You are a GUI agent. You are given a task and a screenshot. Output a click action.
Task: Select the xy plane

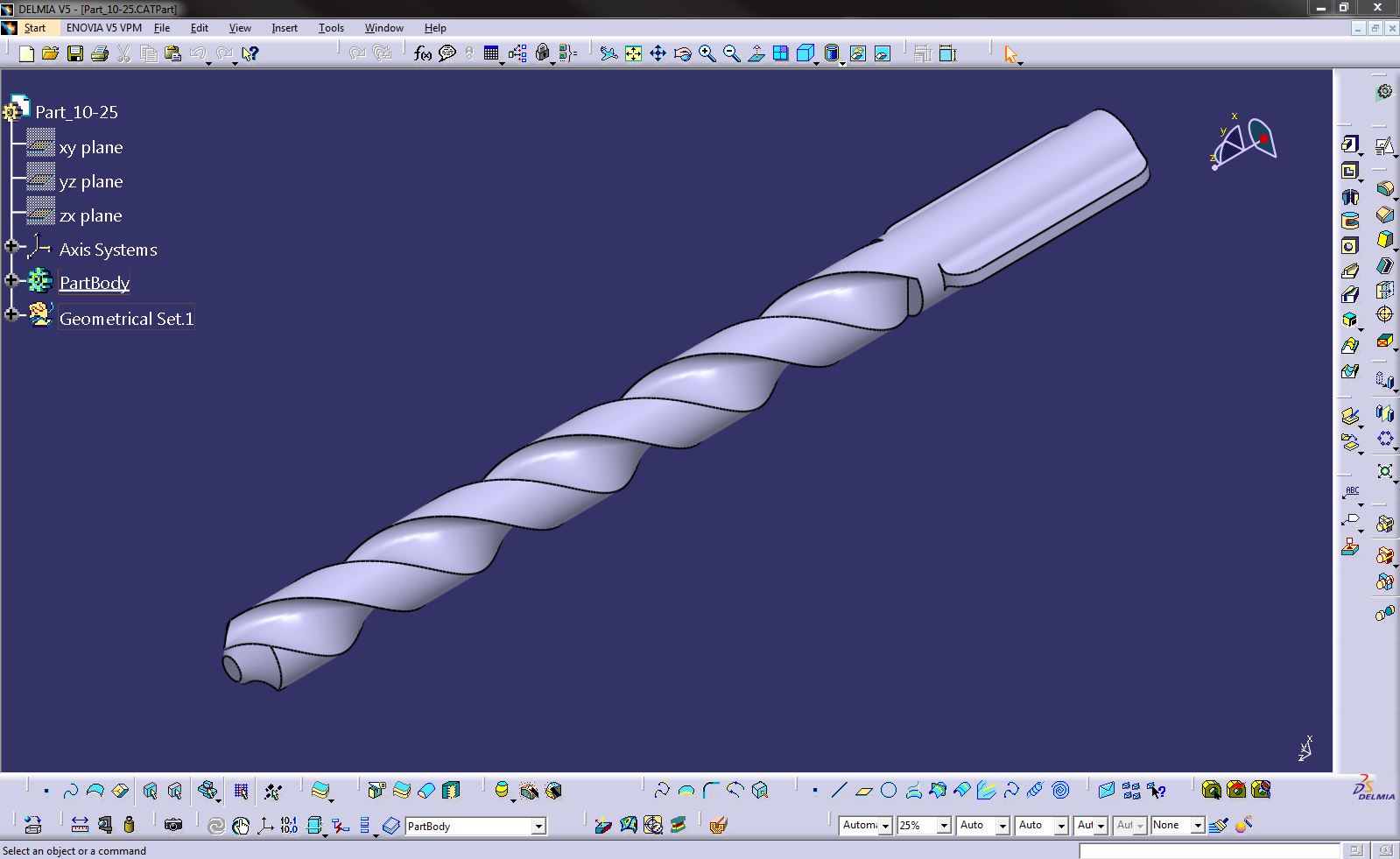[91, 147]
